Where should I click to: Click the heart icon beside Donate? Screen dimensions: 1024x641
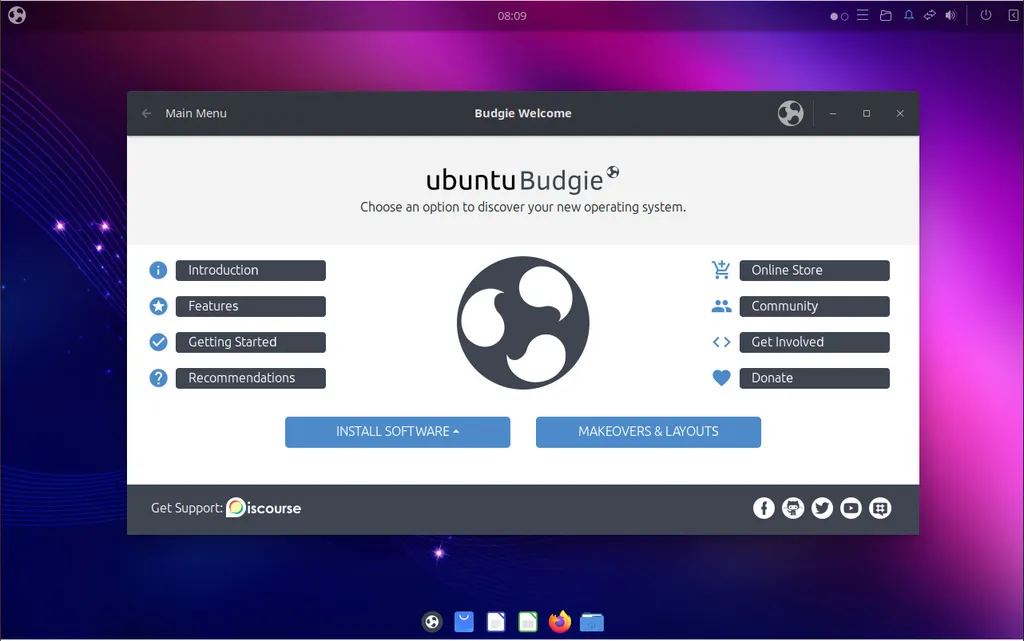pos(721,378)
